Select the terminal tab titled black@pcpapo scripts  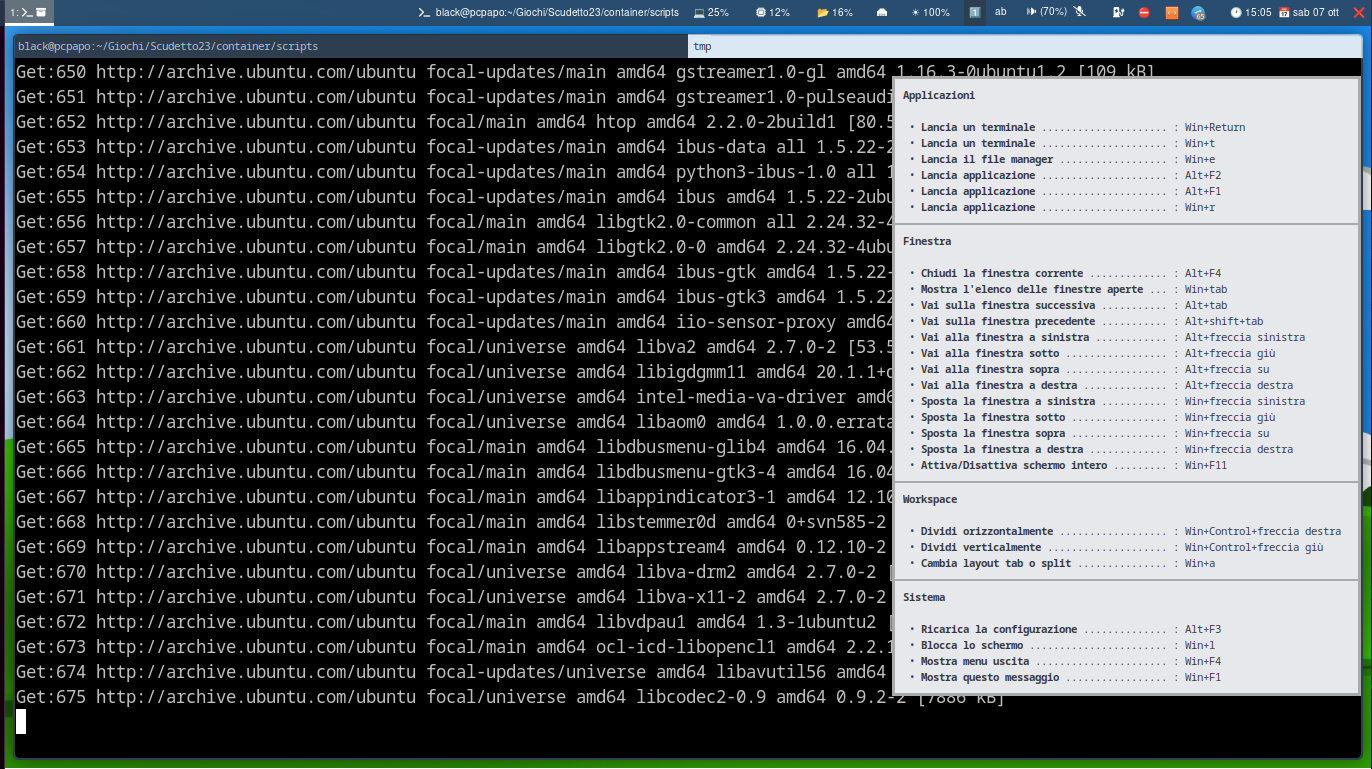[350, 46]
